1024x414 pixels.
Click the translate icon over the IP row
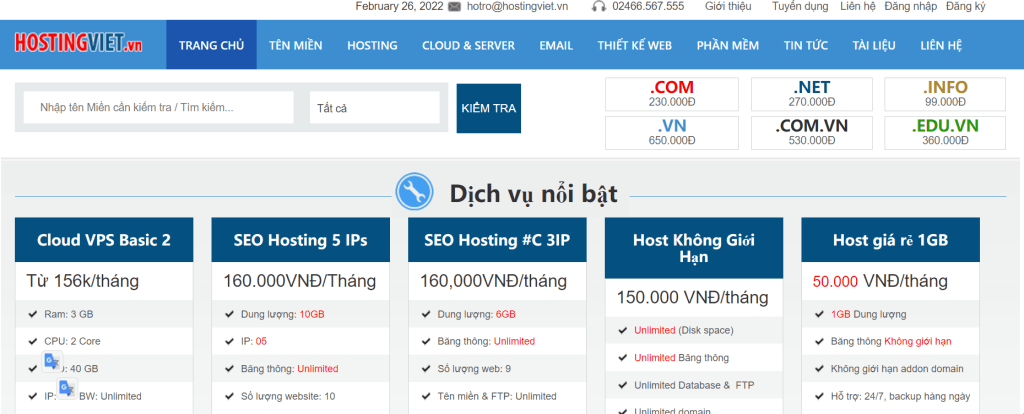(x=67, y=389)
